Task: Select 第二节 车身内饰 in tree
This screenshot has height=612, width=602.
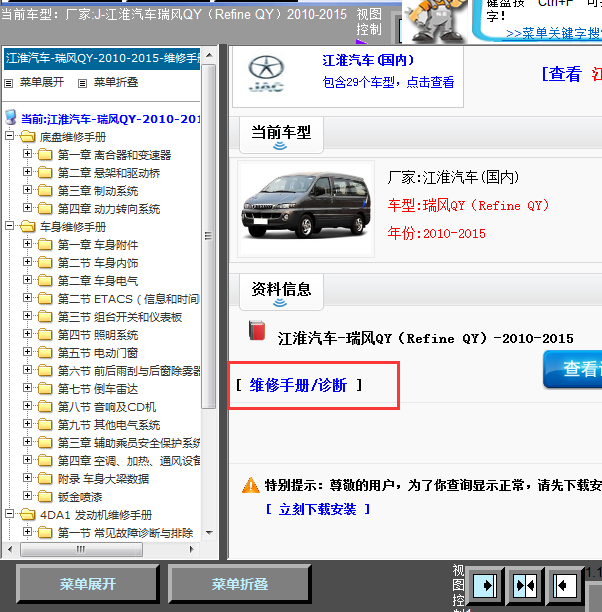Action: 98,263
